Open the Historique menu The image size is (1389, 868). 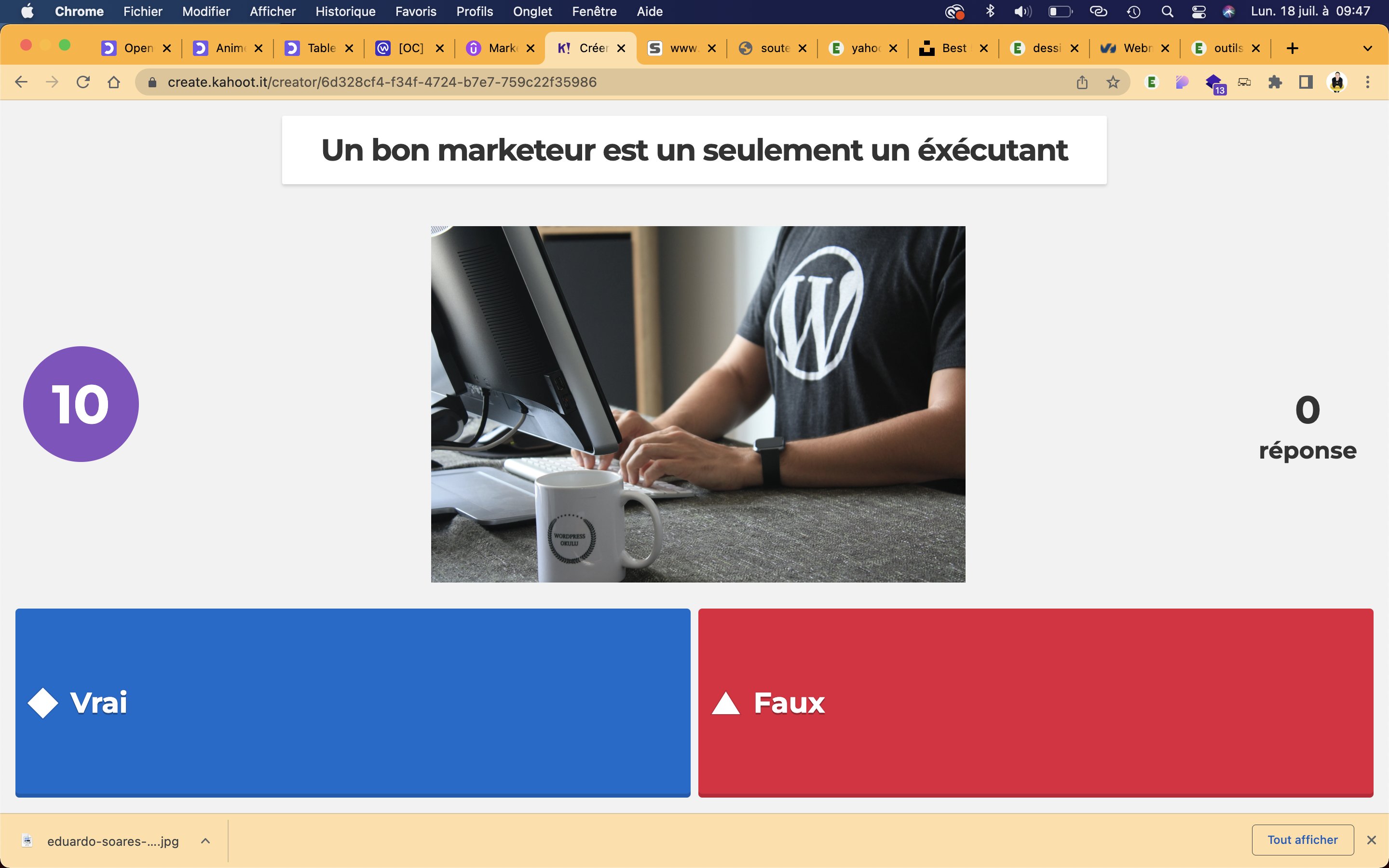pyautogui.click(x=345, y=12)
